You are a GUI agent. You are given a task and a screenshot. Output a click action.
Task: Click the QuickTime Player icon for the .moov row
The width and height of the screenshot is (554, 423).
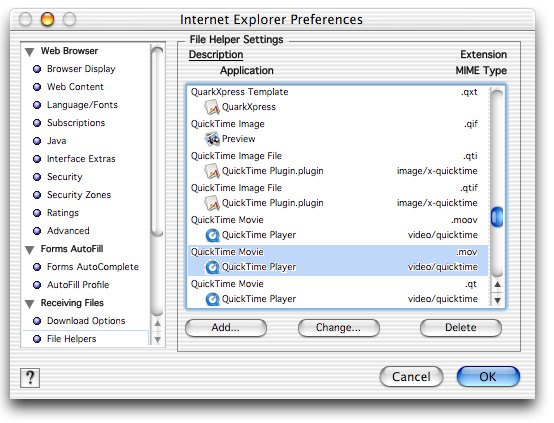click(212, 235)
